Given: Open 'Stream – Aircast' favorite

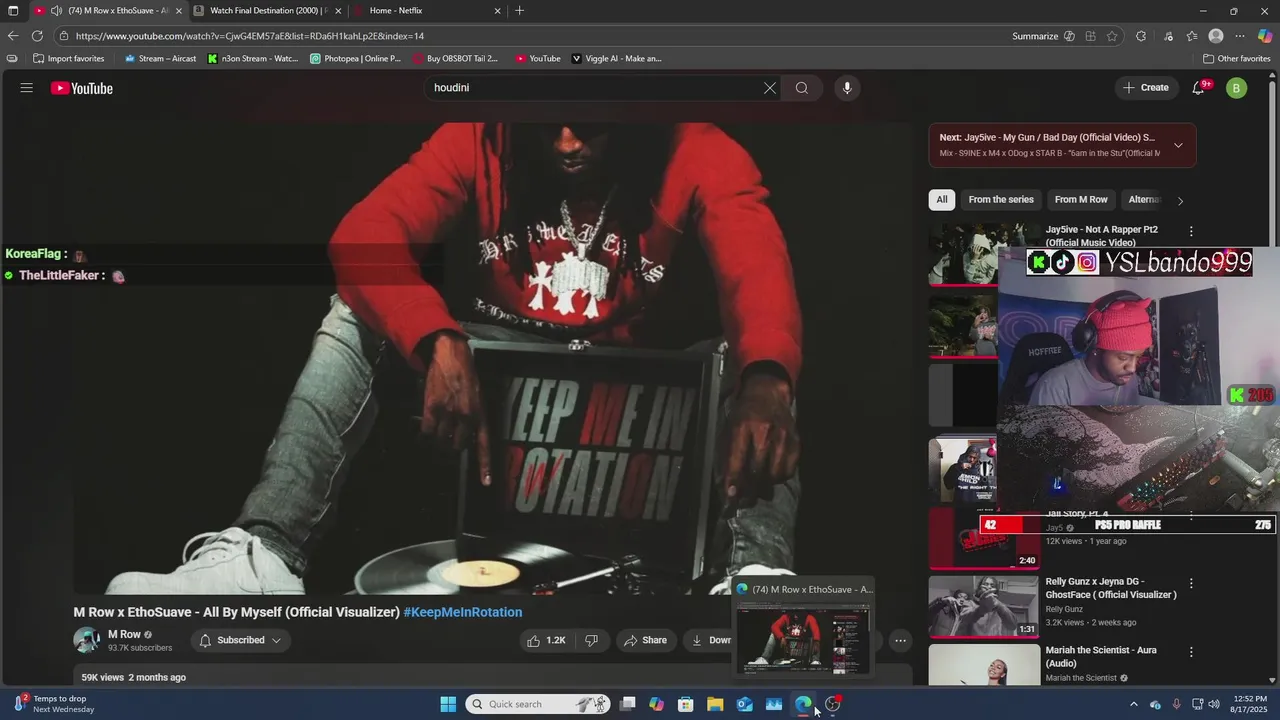Looking at the screenshot, I should click(160, 58).
